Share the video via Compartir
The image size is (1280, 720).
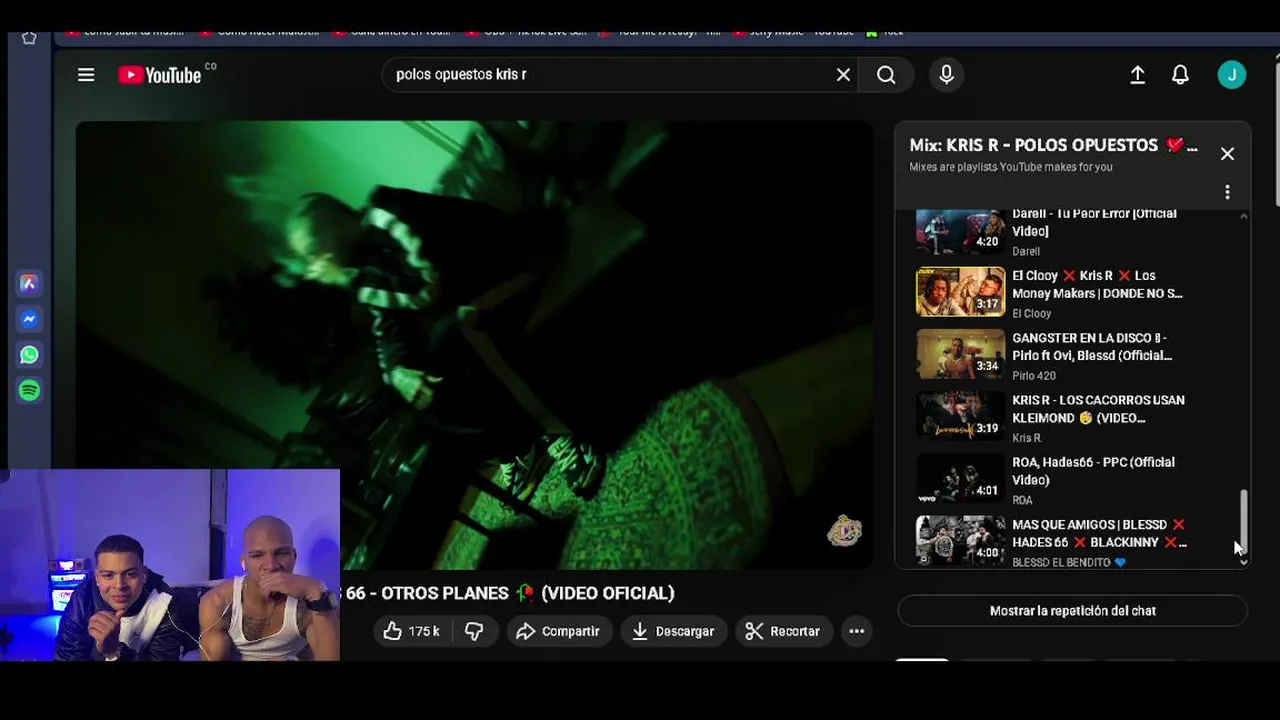[558, 631]
